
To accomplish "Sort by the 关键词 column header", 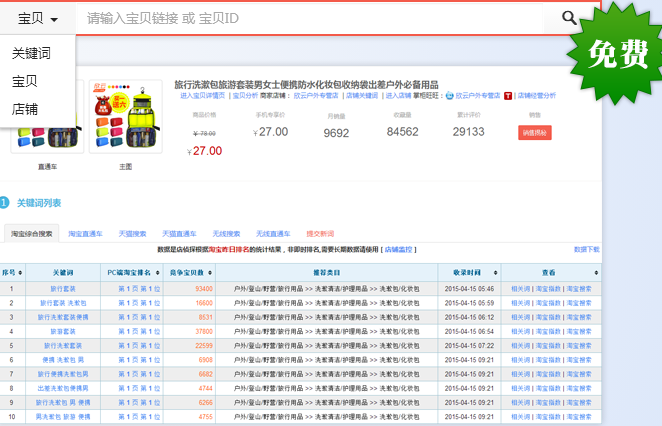I will pos(63,272).
